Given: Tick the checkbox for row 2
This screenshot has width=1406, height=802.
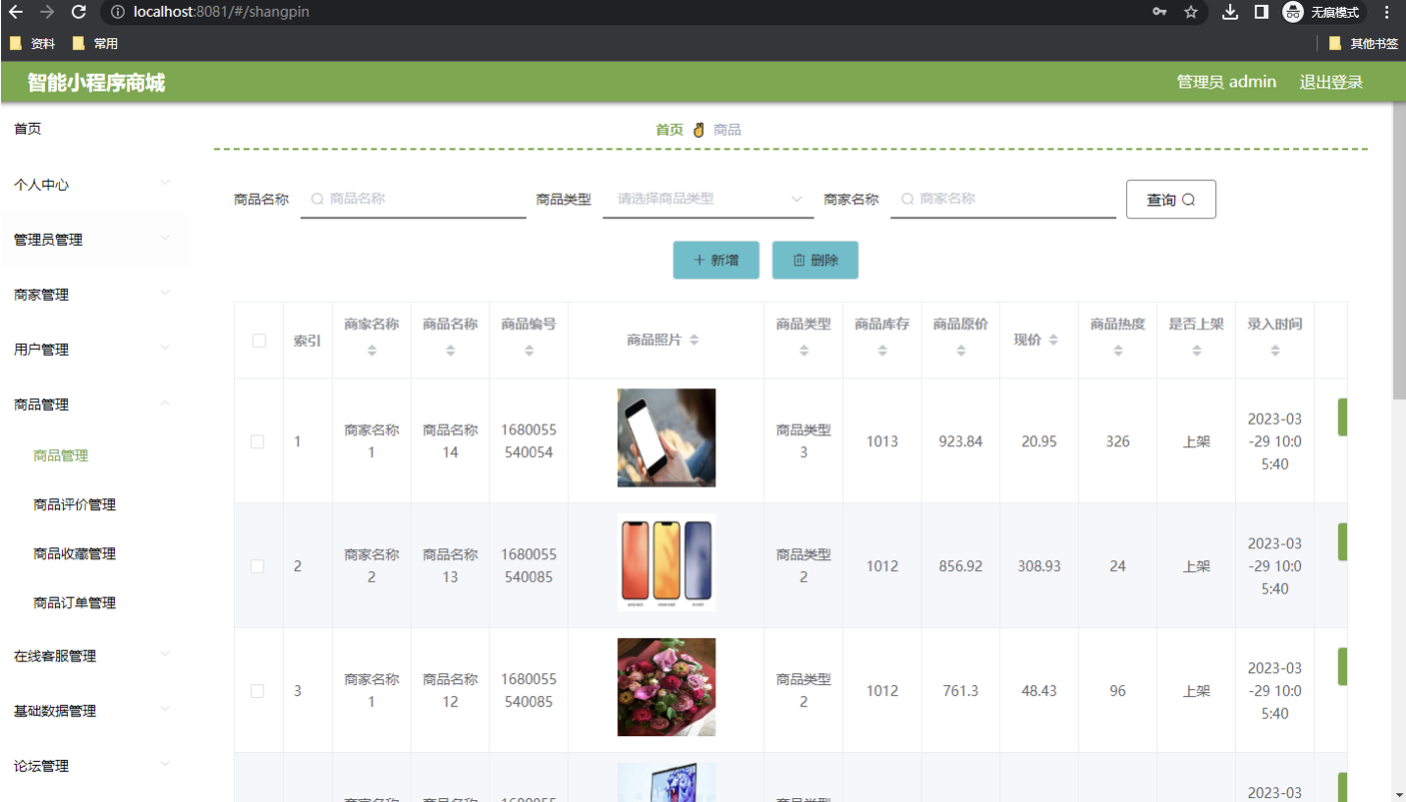Looking at the screenshot, I should point(257,566).
